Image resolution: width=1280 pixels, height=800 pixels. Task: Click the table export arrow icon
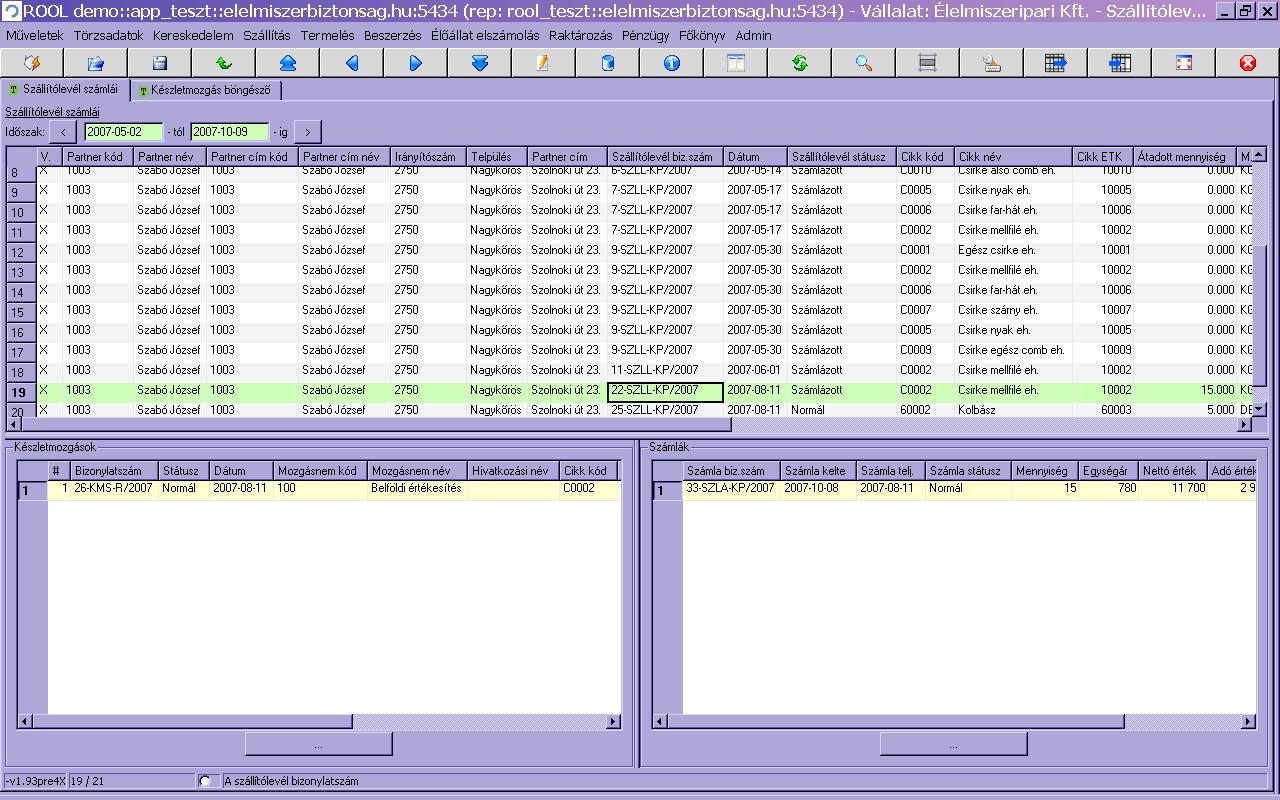point(1055,63)
